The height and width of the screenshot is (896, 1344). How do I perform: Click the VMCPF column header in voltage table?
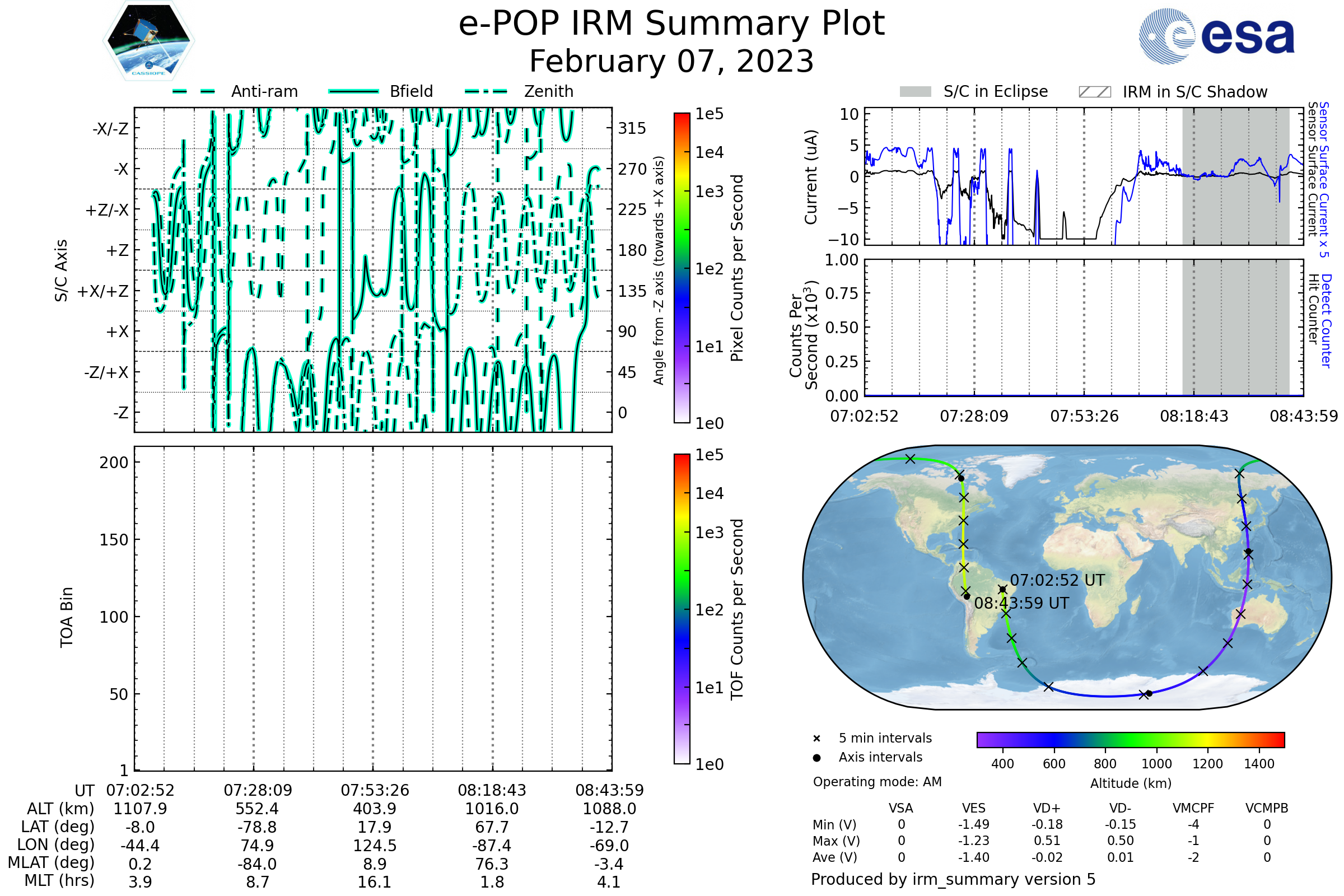tap(1193, 808)
